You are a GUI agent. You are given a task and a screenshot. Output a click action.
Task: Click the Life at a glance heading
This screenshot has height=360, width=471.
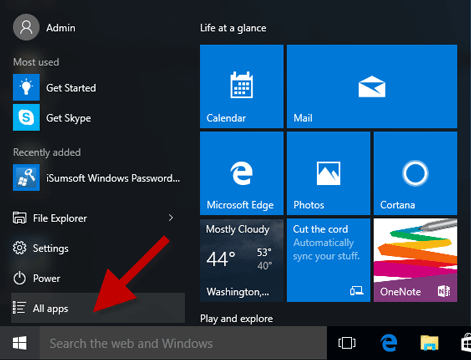point(233,28)
